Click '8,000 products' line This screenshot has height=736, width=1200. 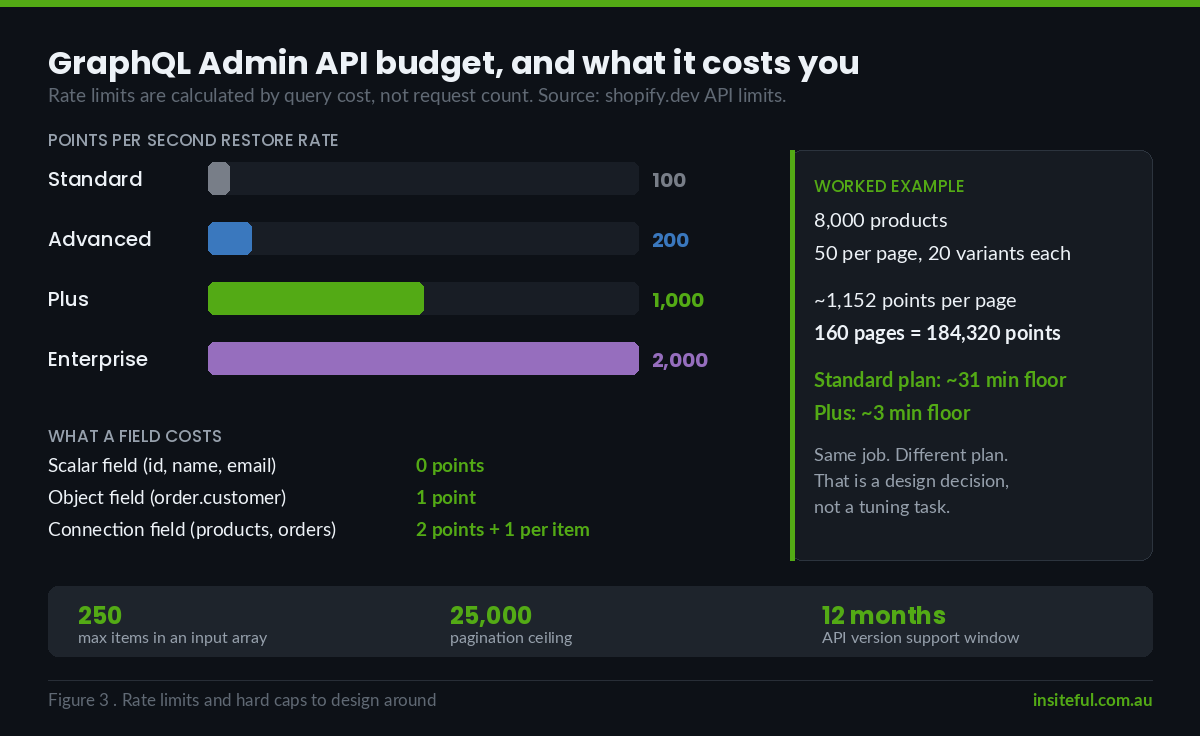881,220
